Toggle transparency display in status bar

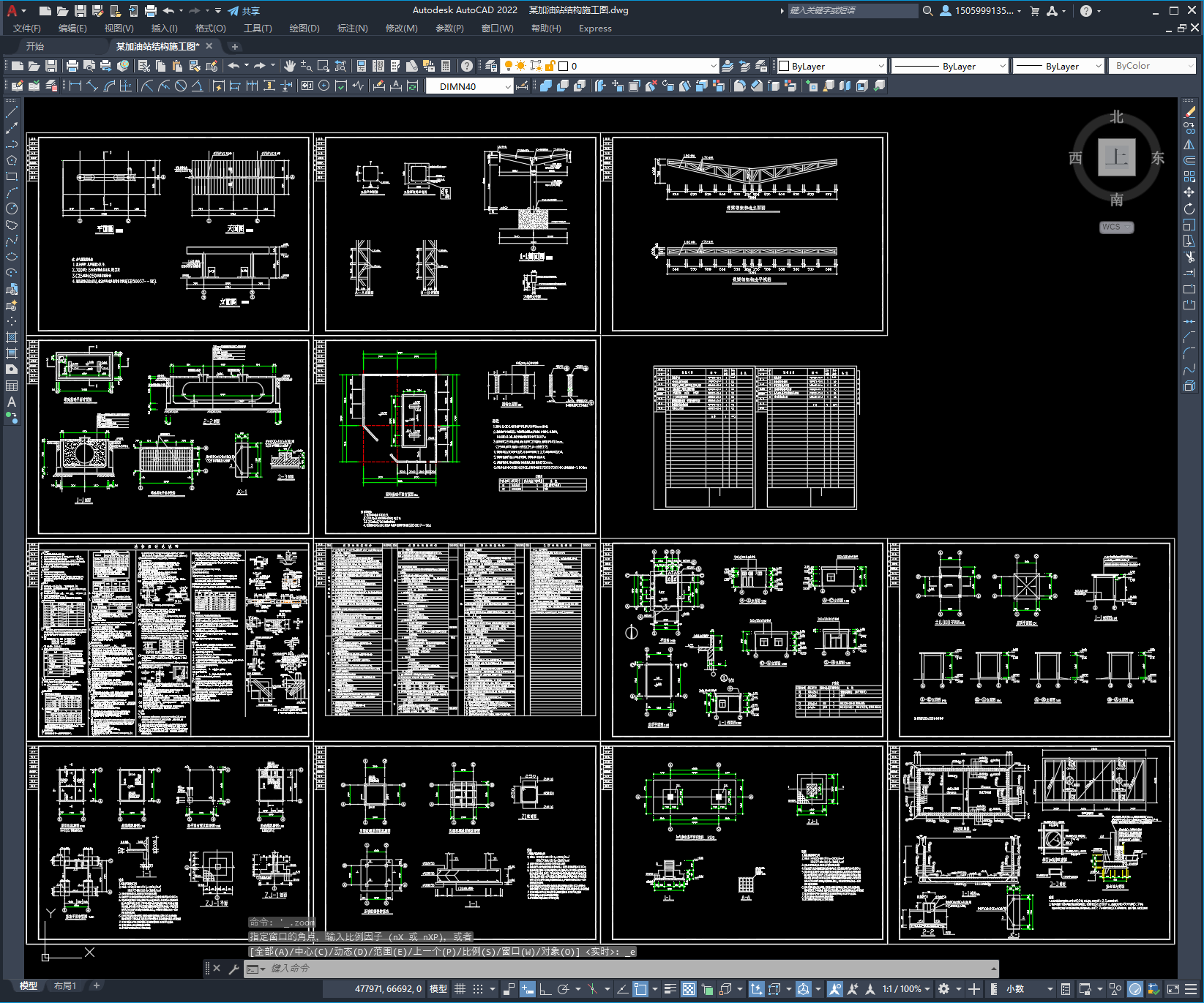pyautogui.click(x=689, y=989)
